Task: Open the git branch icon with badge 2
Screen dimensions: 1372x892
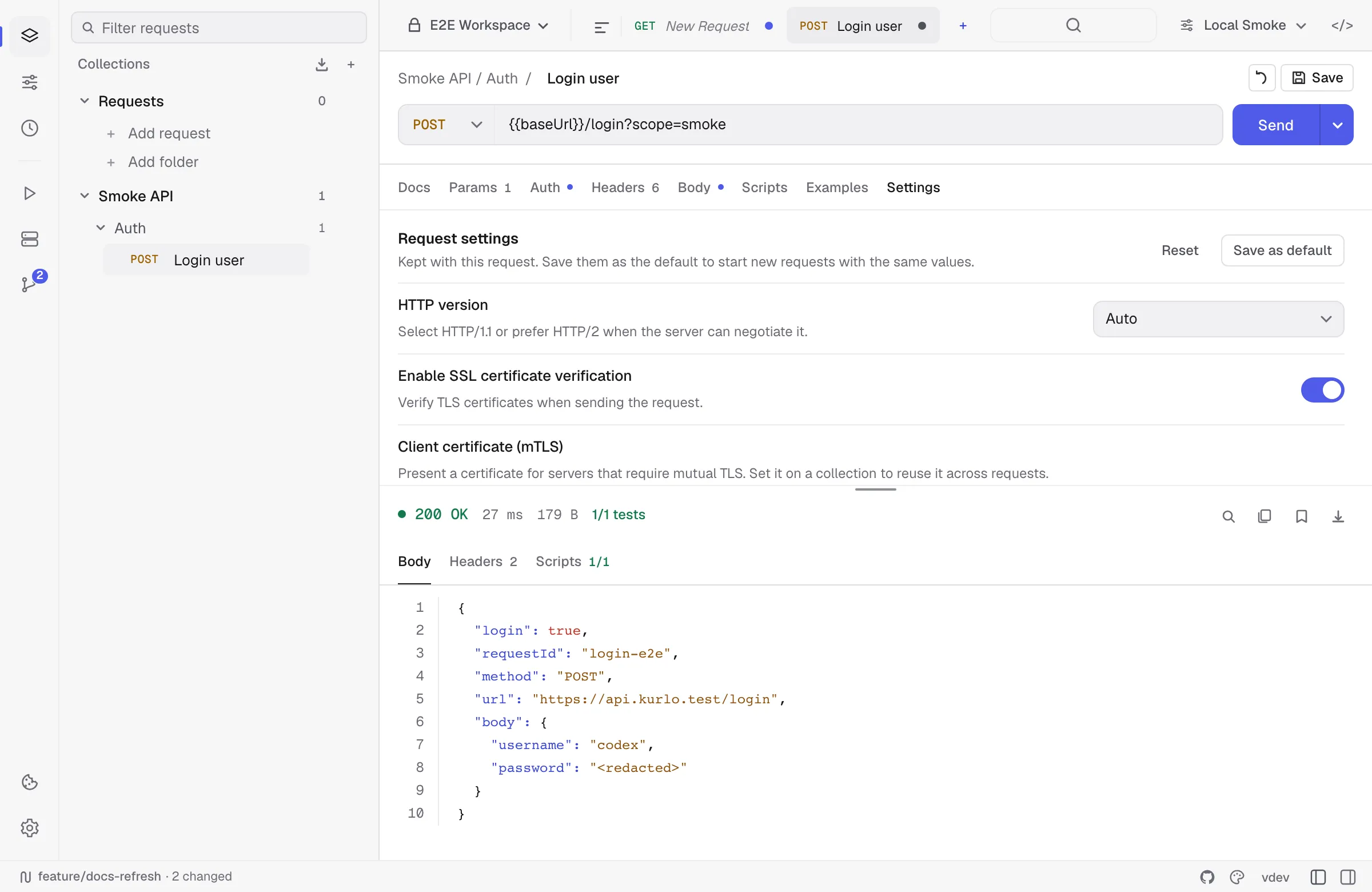Action: 29,283
